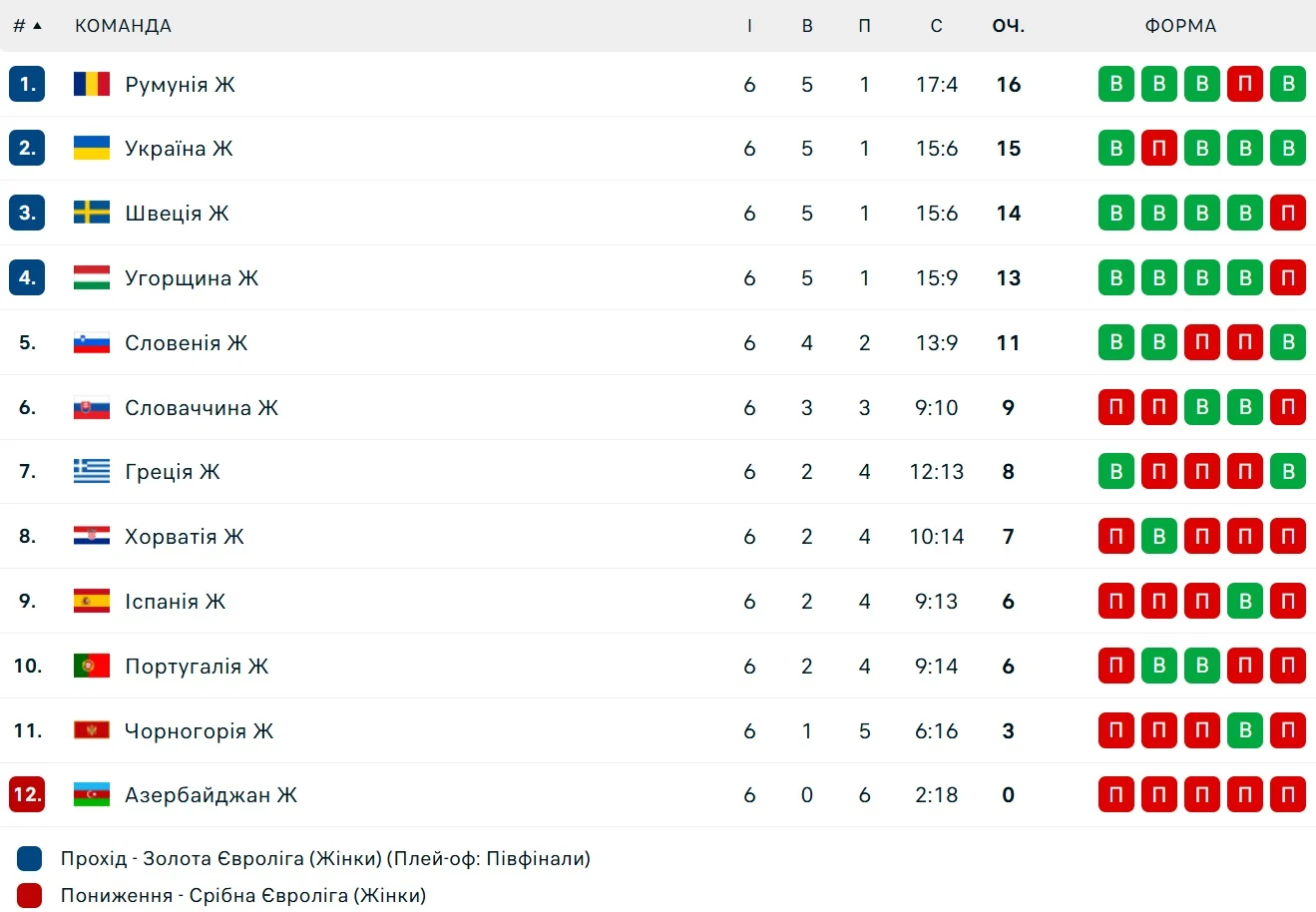Click the blue promotion legend swatch
The height and width of the screenshot is (912, 1316).
click(x=30, y=858)
